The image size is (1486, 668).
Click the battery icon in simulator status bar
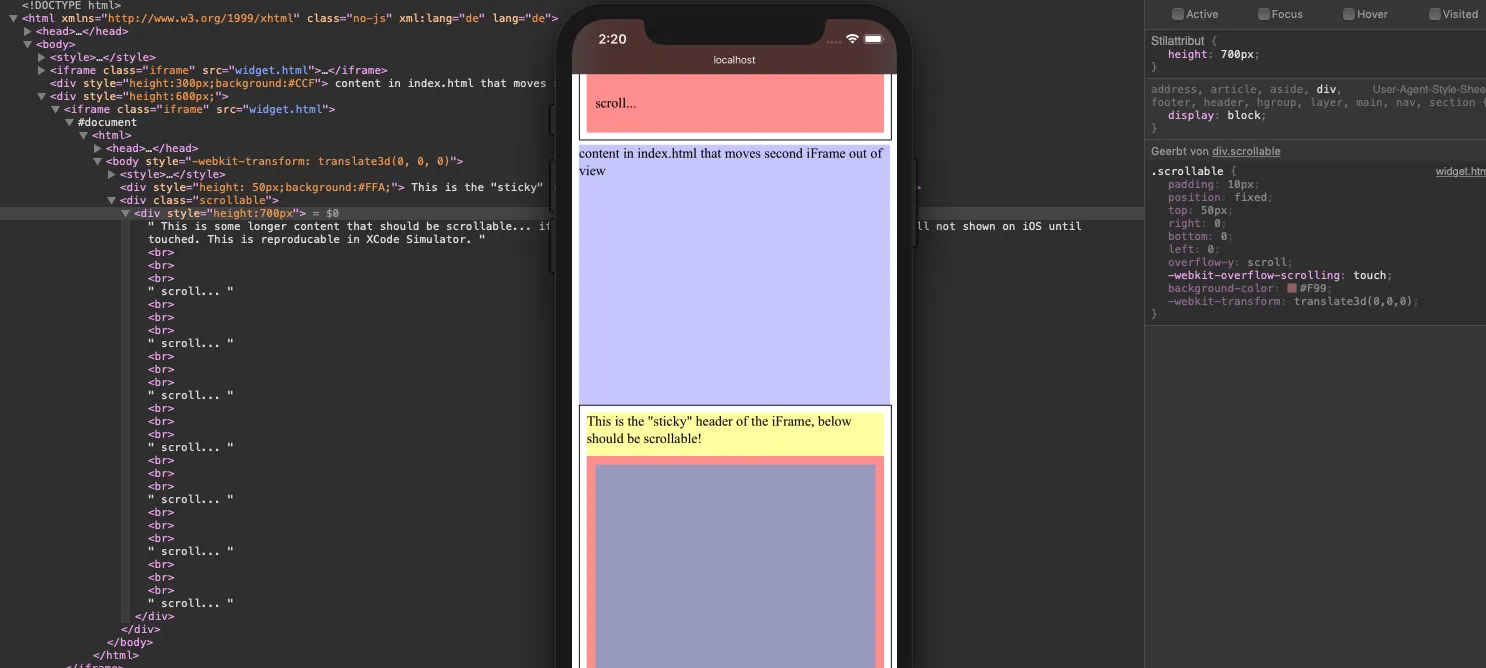pyautogui.click(x=874, y=39)
